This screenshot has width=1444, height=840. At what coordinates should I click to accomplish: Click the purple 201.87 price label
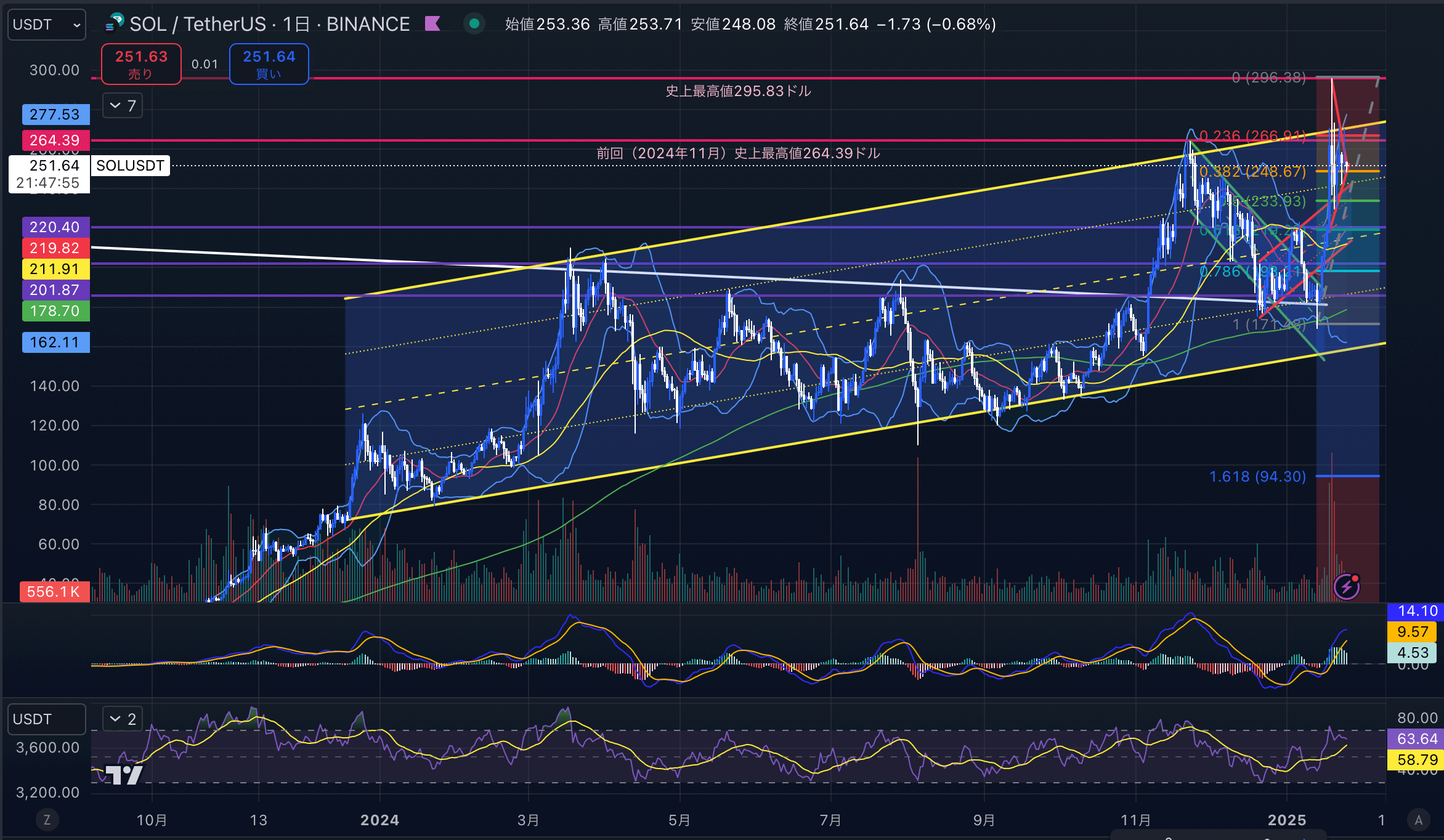coord(55,290)
